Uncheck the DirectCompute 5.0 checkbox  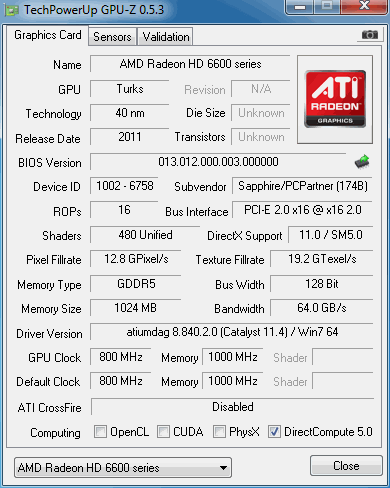click(x=274, y=431)
